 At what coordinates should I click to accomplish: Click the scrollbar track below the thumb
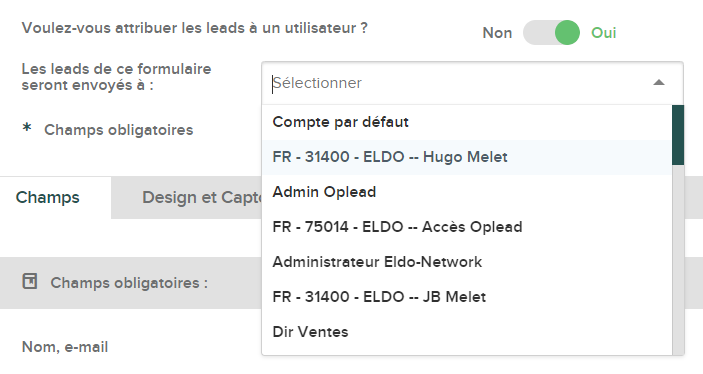click(x=678, y=260)
